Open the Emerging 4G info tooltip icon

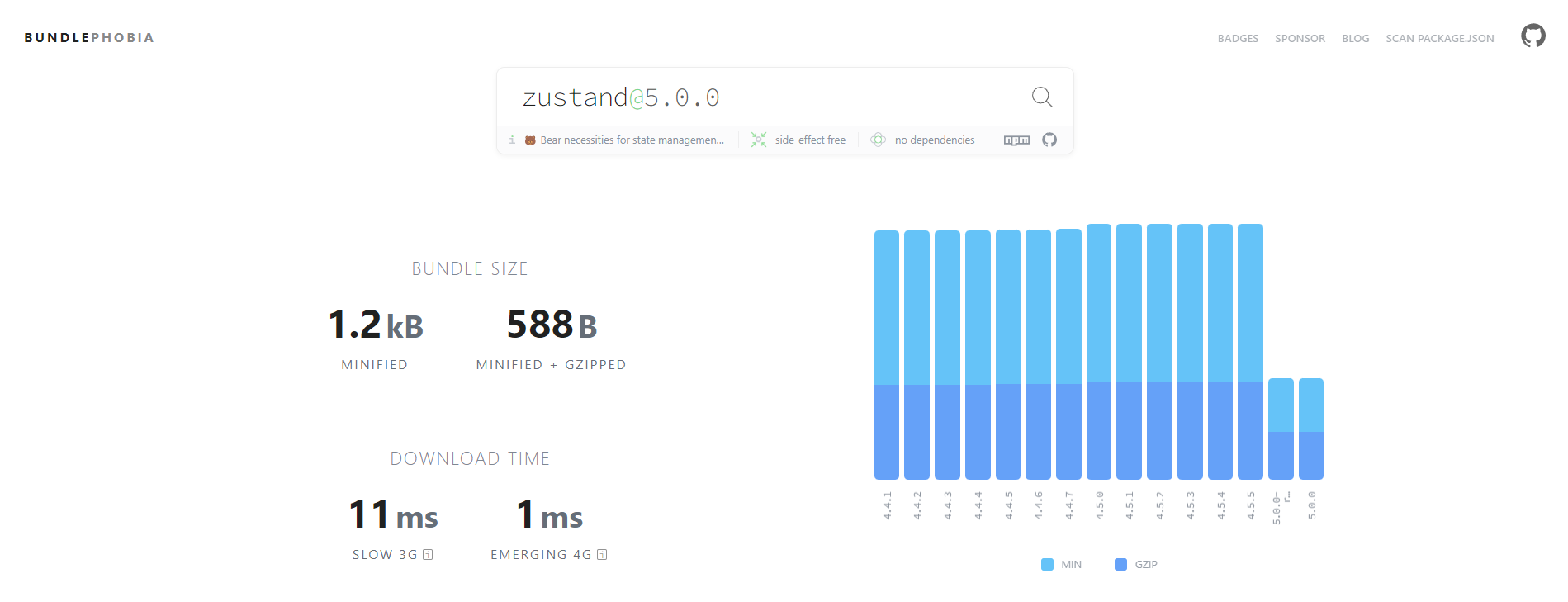tap(602, 555)
